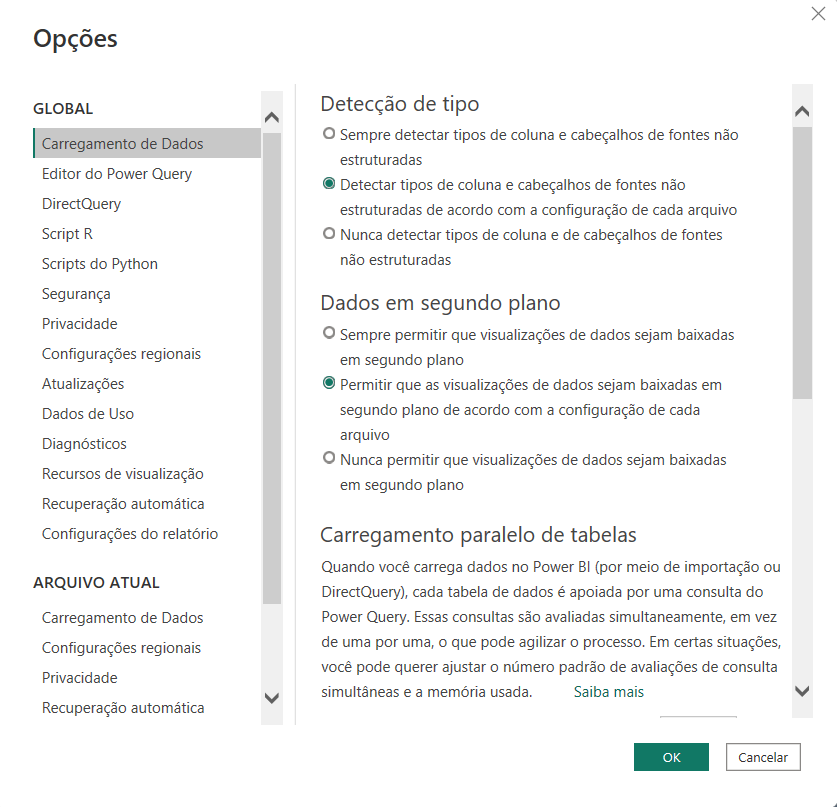
Task: Click left sidebar scroll up arrow
Action: [x=272, y=117]
